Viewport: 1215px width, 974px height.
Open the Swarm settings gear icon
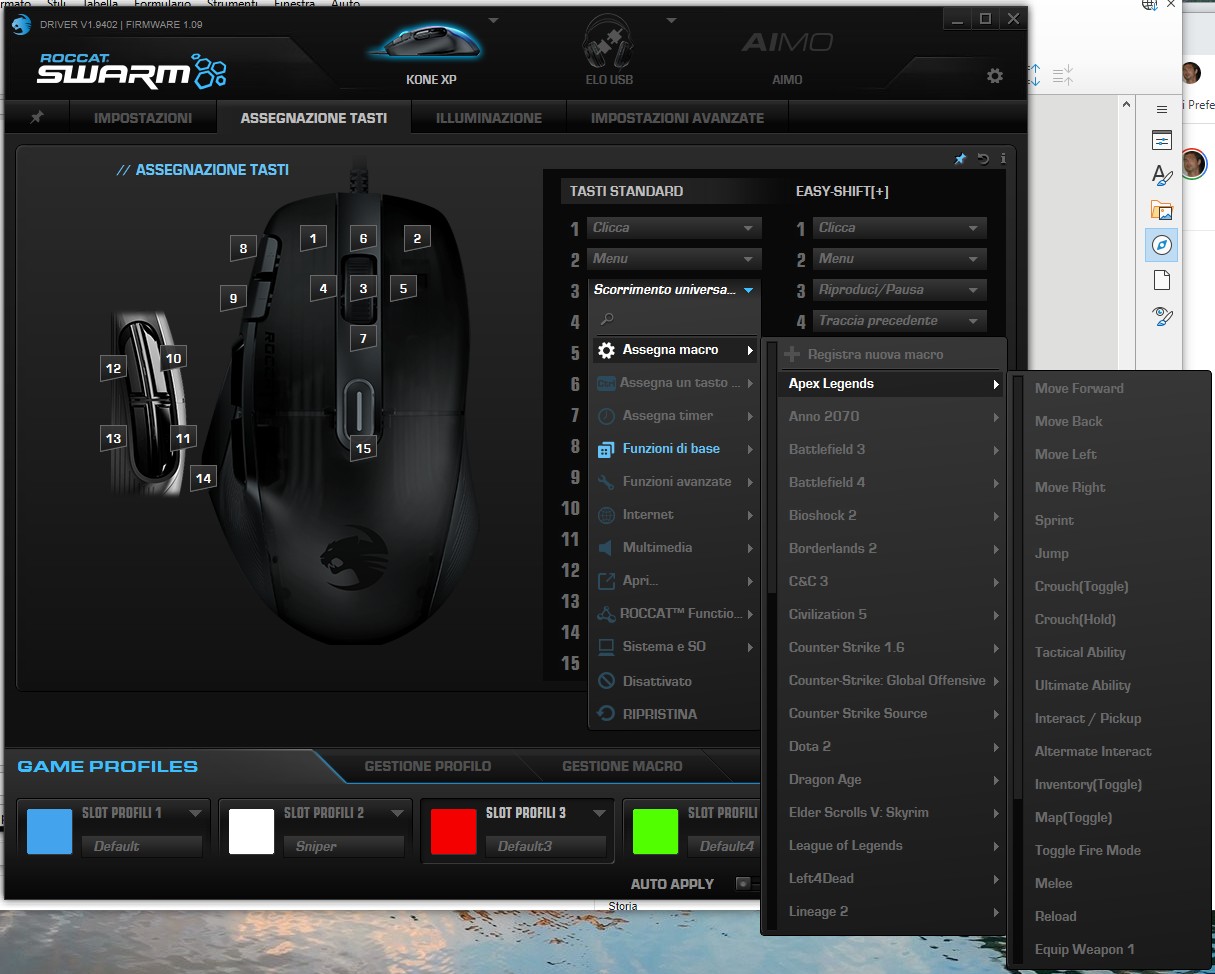[994, 75]
